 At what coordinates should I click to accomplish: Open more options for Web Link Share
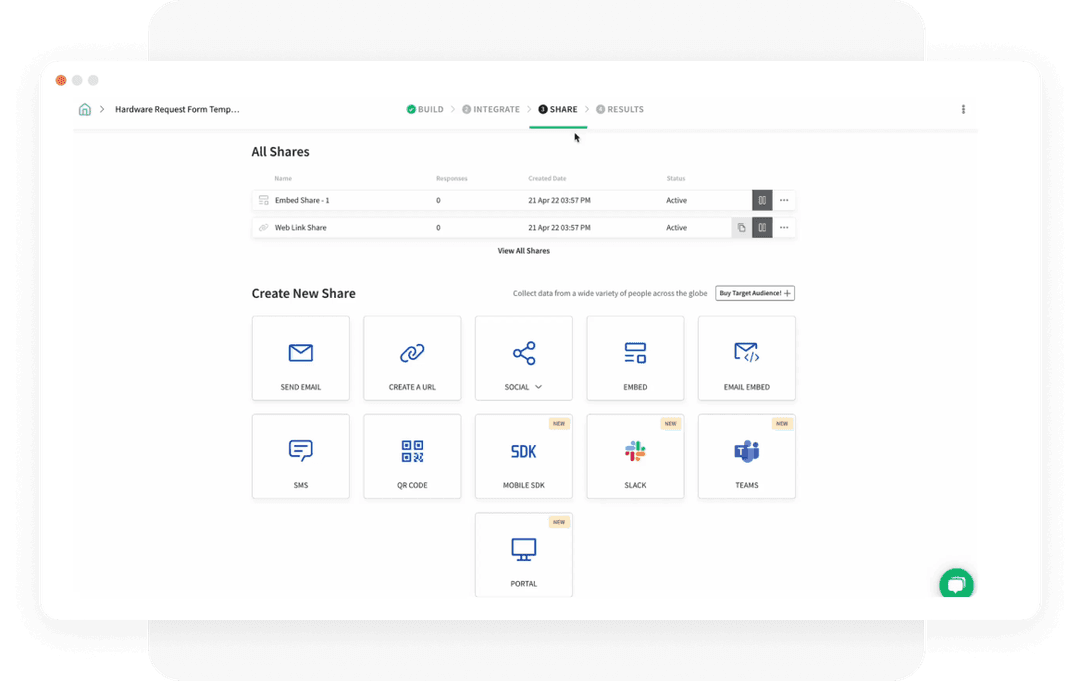[x=784, y=228]
